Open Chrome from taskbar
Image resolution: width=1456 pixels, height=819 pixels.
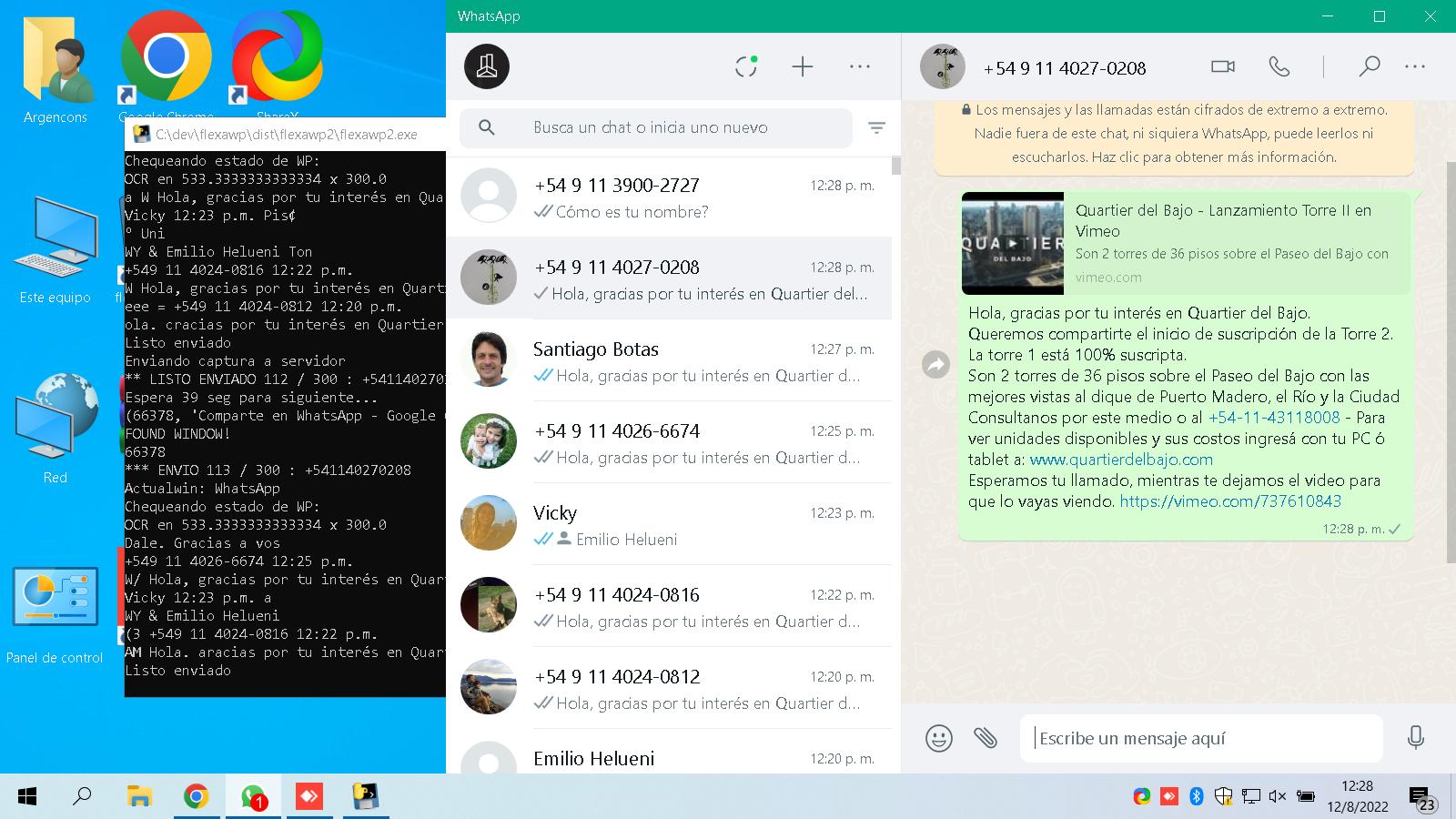[196, 797]
